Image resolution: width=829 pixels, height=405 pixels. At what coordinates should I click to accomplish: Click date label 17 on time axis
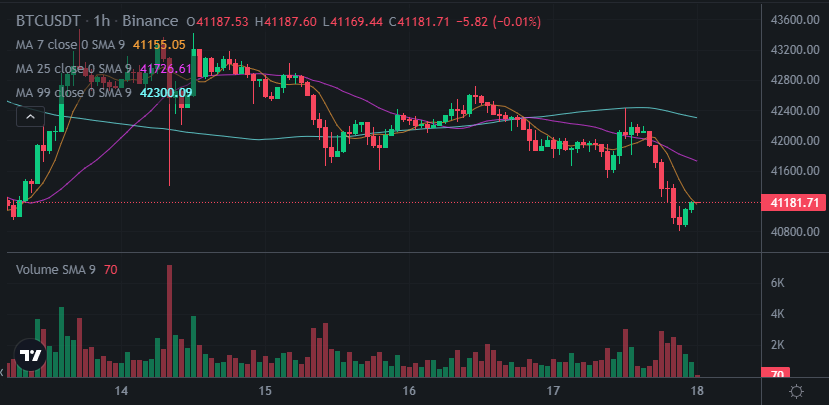point(553,391)
